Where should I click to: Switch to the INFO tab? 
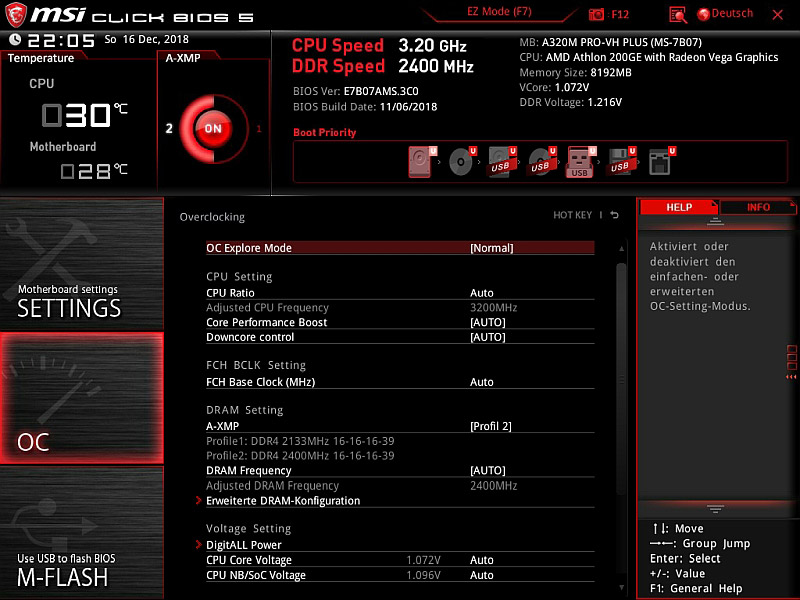(x=758, y=207)
